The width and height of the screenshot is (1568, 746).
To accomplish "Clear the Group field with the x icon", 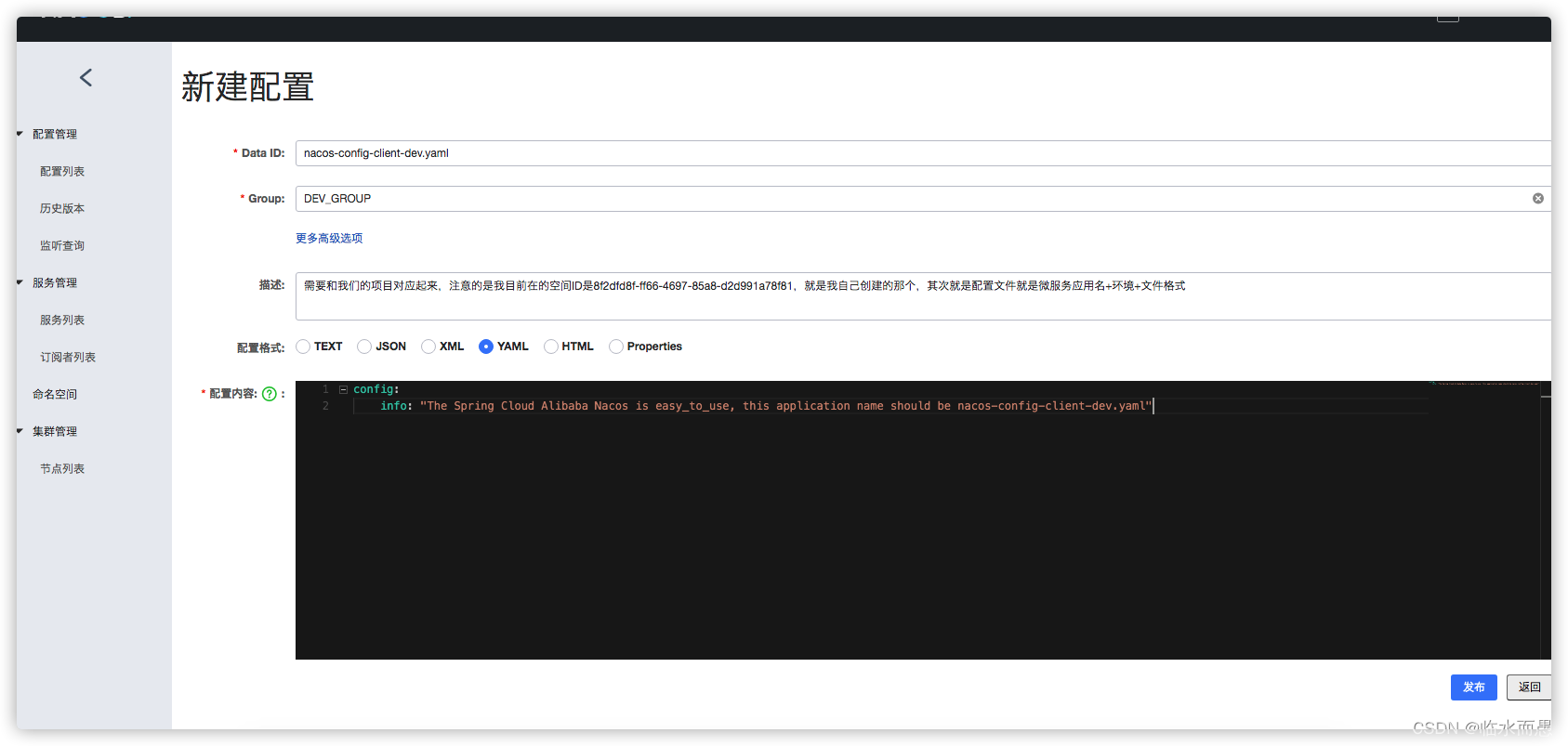I will click(x=1538, y=199).
